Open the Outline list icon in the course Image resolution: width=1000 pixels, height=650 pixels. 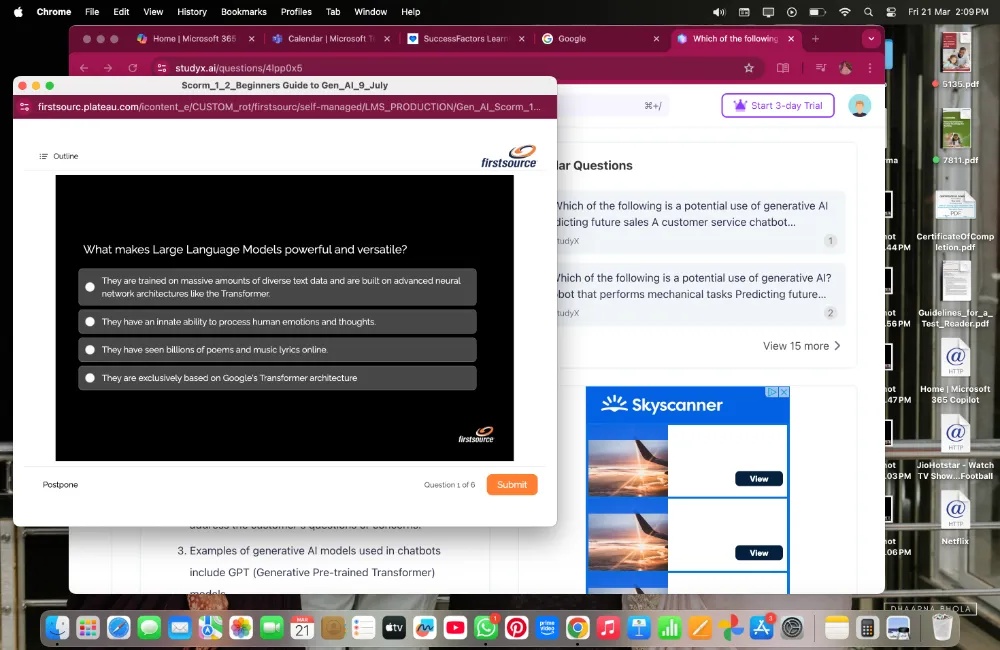click(43, 156)
